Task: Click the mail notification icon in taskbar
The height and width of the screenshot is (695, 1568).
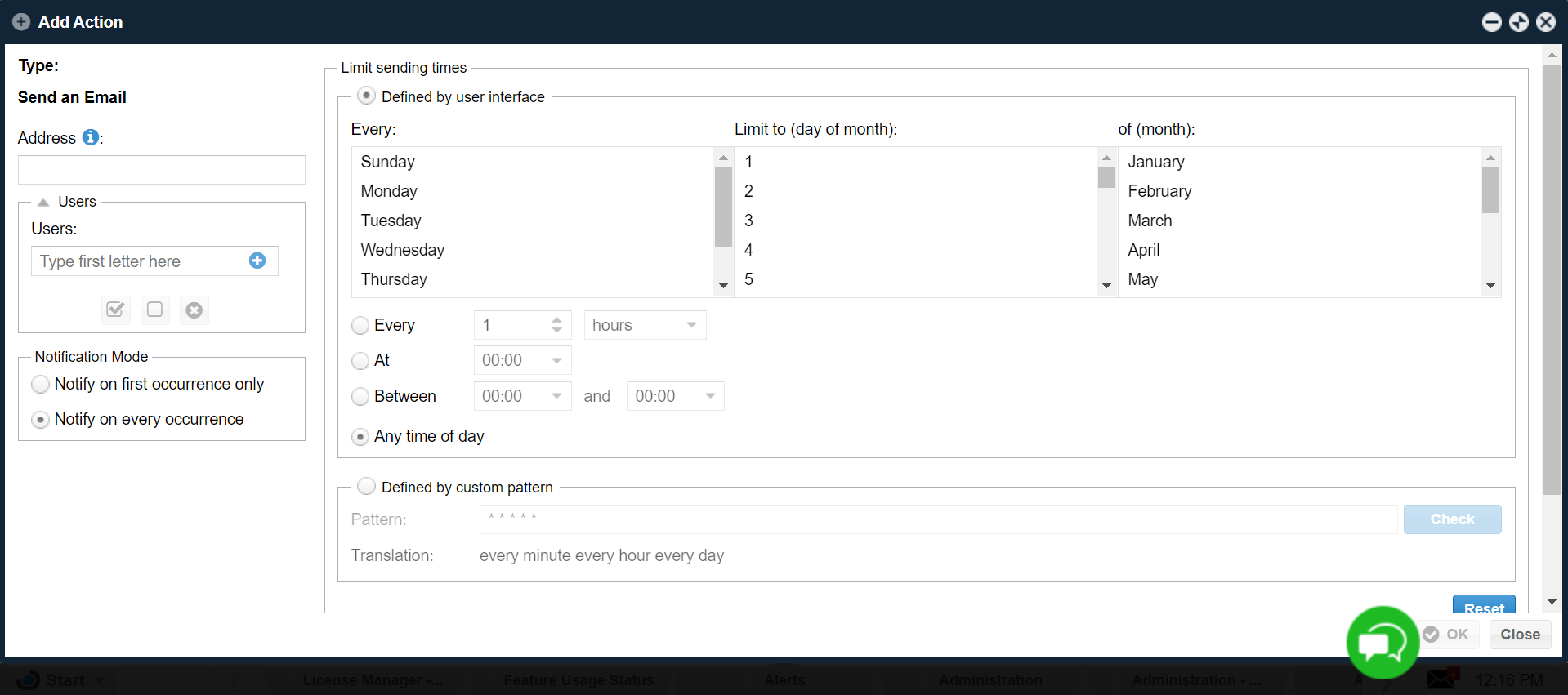Action: tap(1441, 679)
